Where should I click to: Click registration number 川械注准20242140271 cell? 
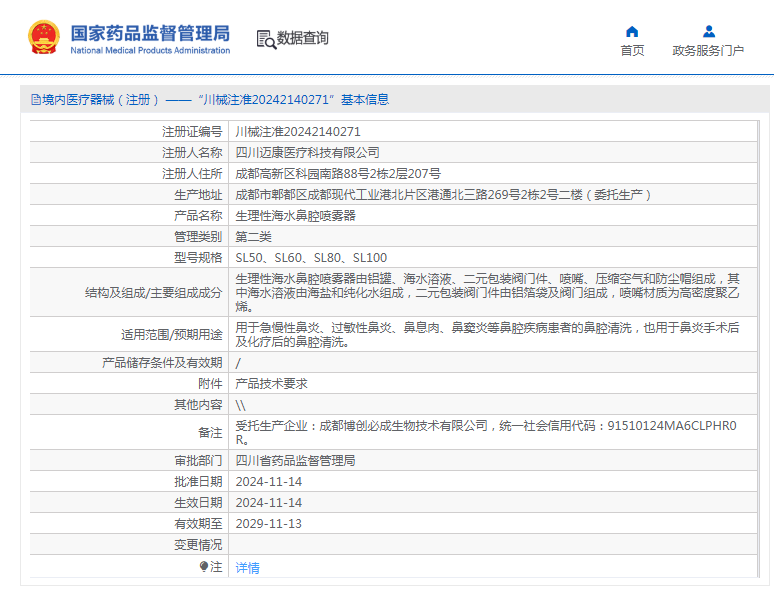pos(298,131)
